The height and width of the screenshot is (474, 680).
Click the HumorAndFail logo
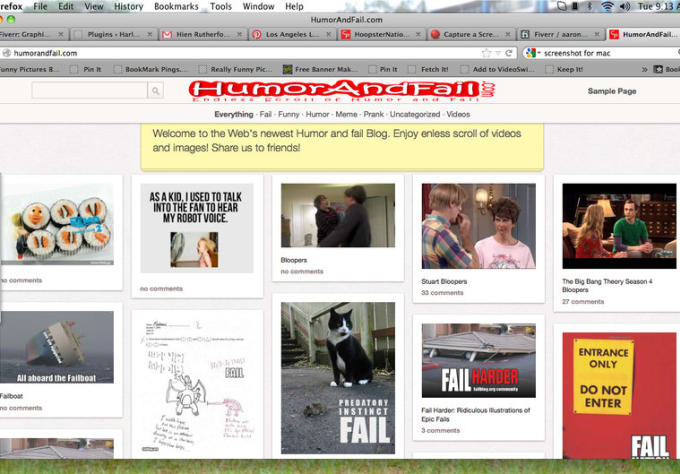click(342, 91)
